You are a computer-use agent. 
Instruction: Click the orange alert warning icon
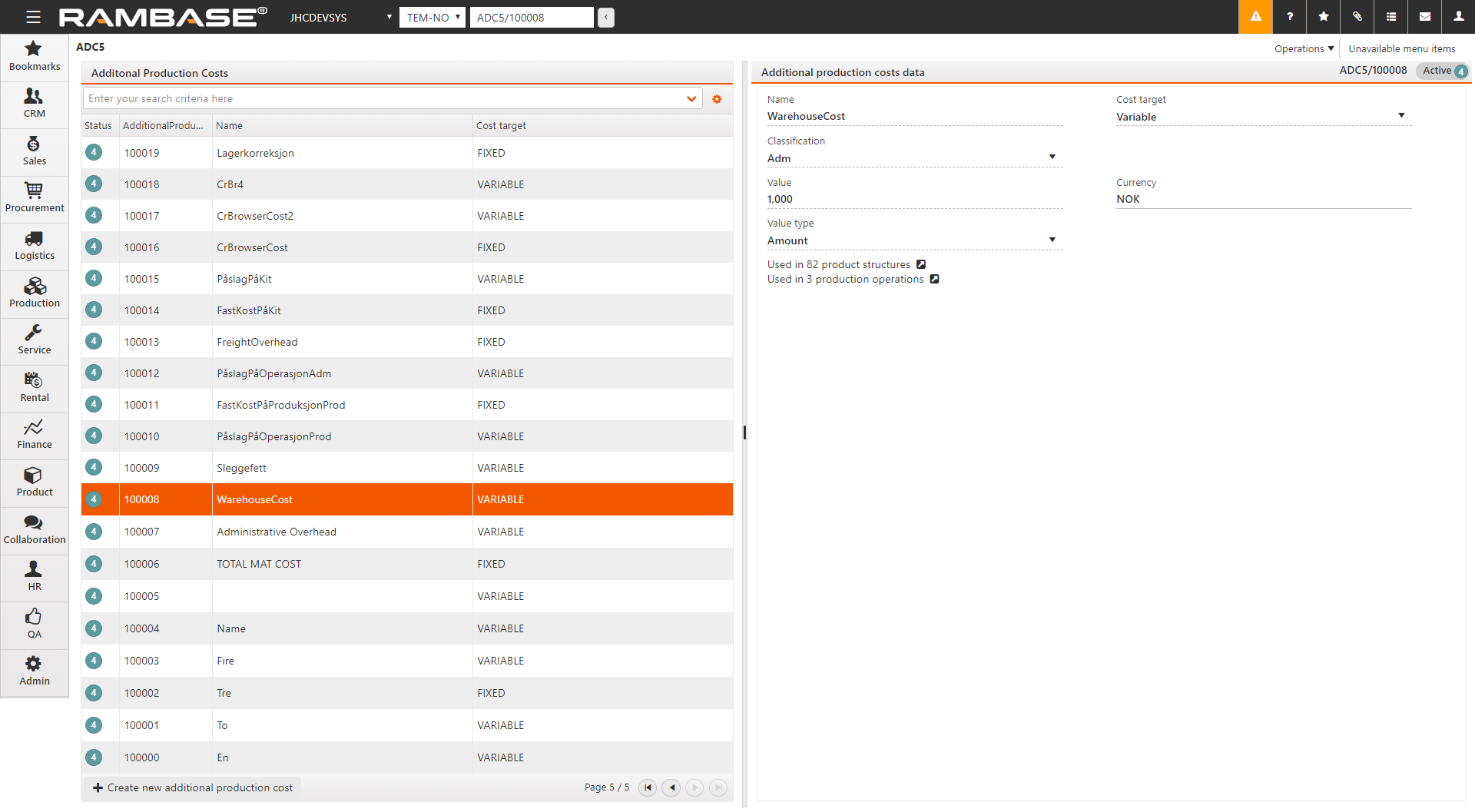pyautogui.click(x=1255, y=17)
